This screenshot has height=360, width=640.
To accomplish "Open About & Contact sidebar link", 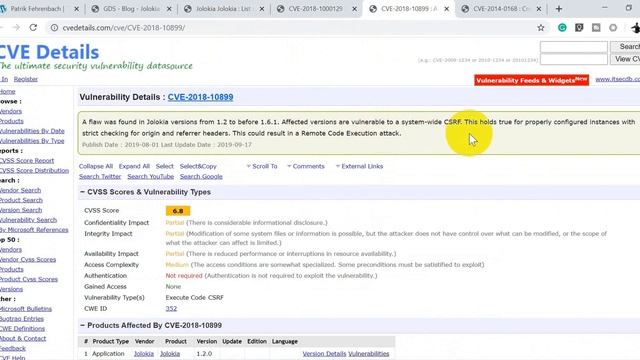I will click(23, 338).
